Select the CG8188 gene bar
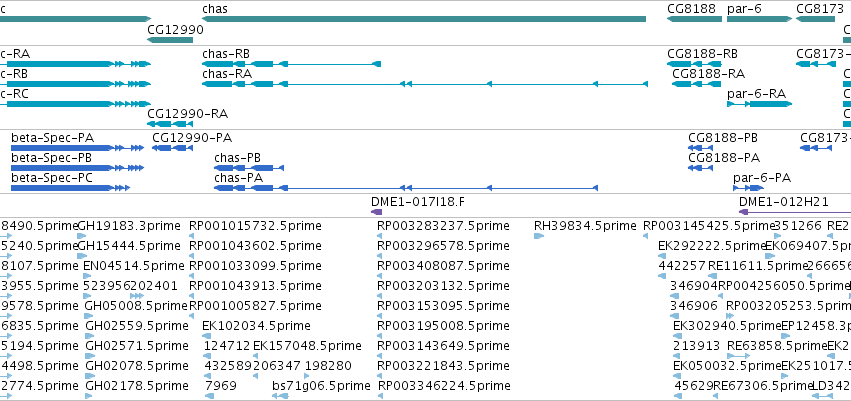The height and width of the screenshot is (401, 851). coord(694,19)
